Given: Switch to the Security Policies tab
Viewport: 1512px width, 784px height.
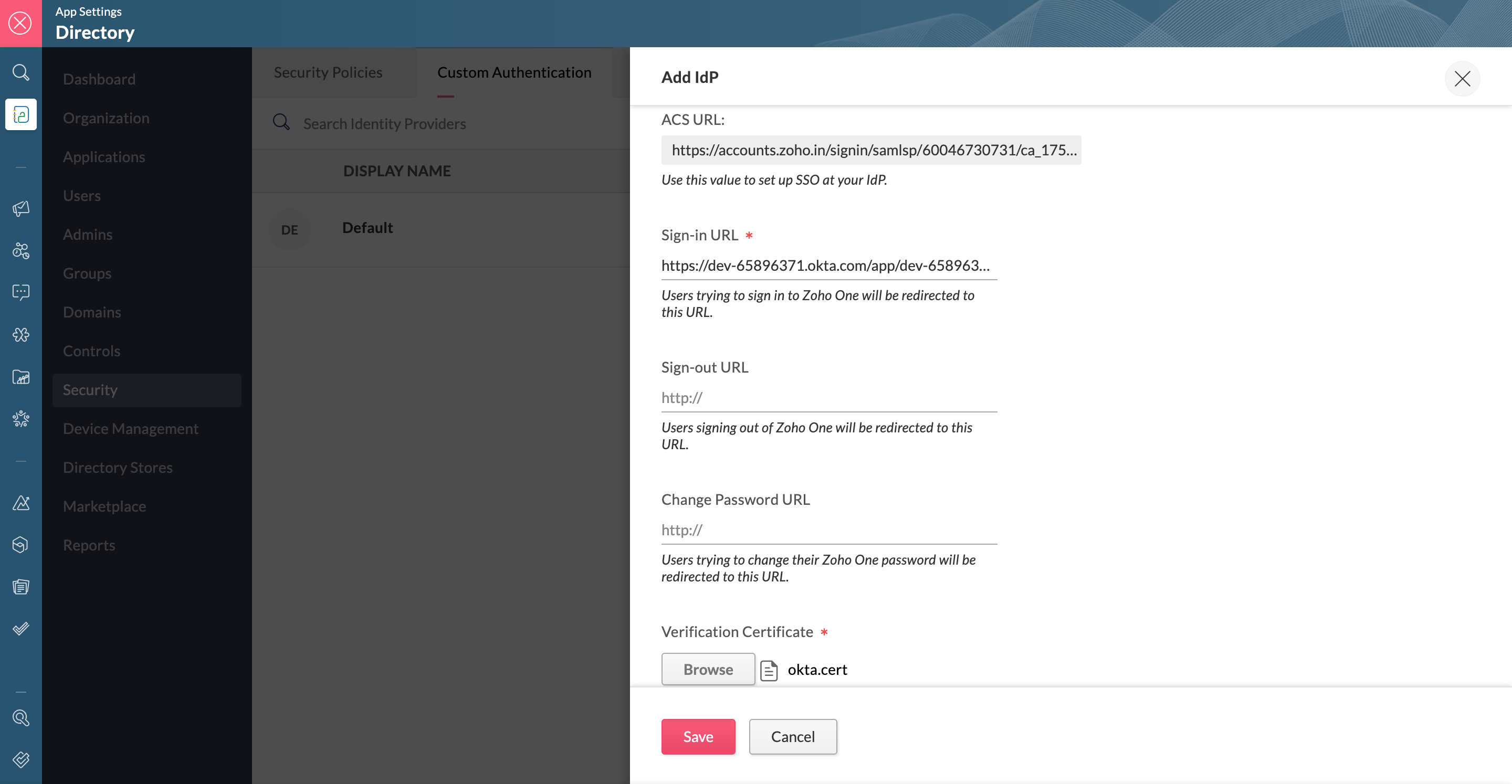Looking at the screenshot, I should 328,72.
